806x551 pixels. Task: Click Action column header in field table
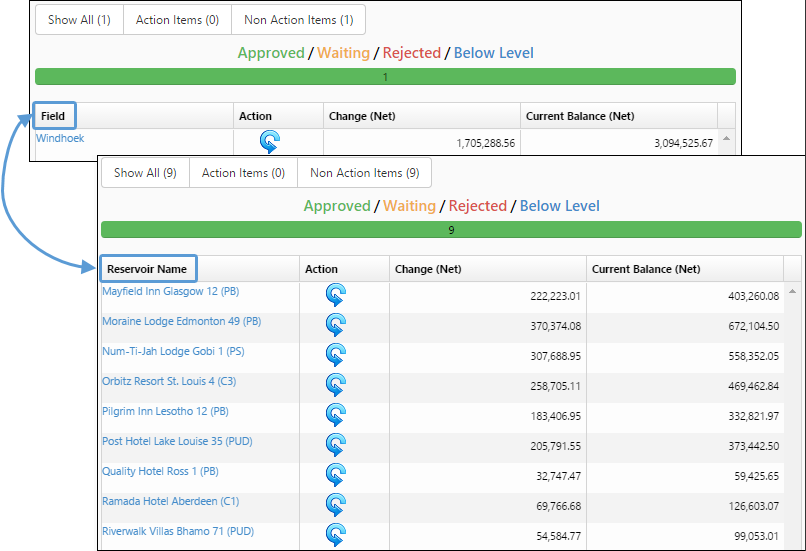pyautogui.click(x=278, y=116)
